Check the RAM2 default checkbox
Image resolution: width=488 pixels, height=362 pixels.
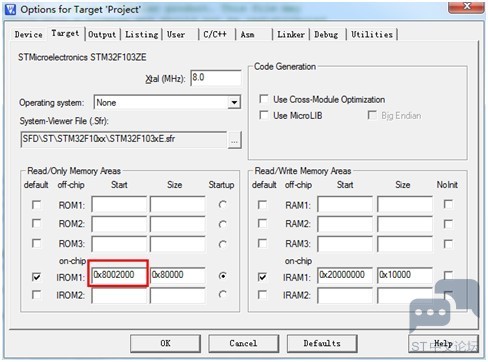coord(262,223)
